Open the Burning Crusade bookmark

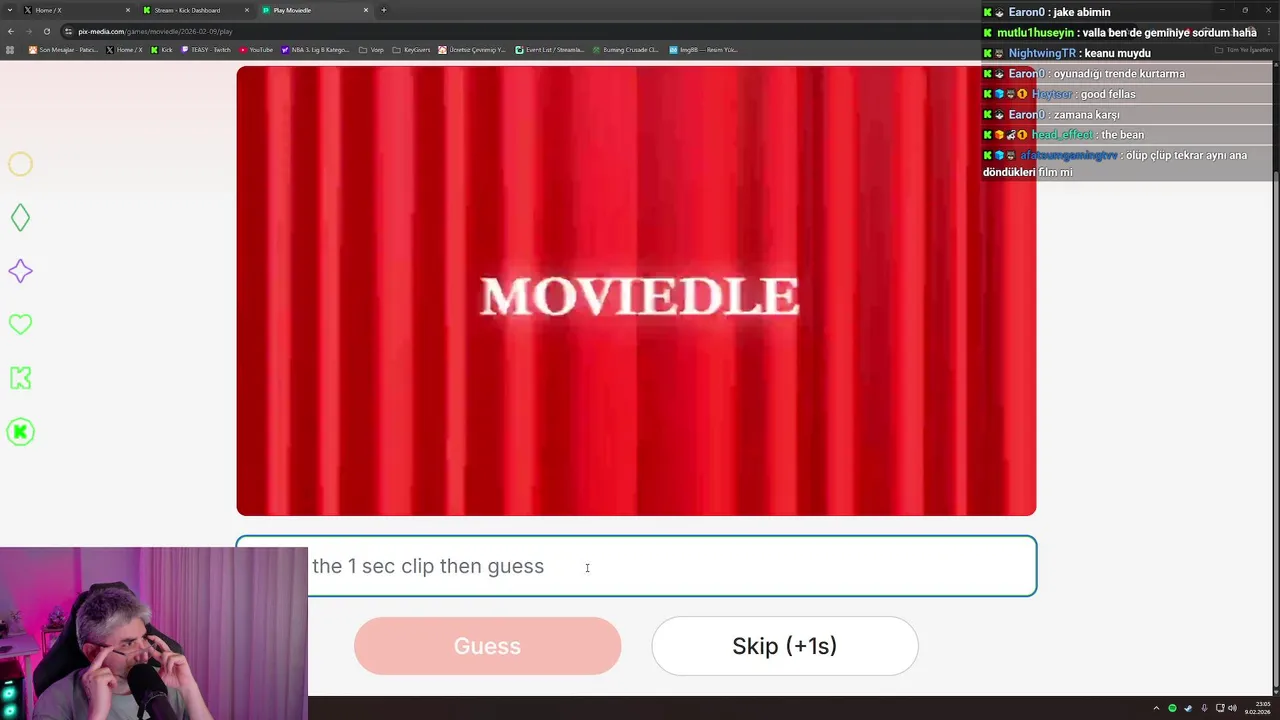(x=625, y=49)
